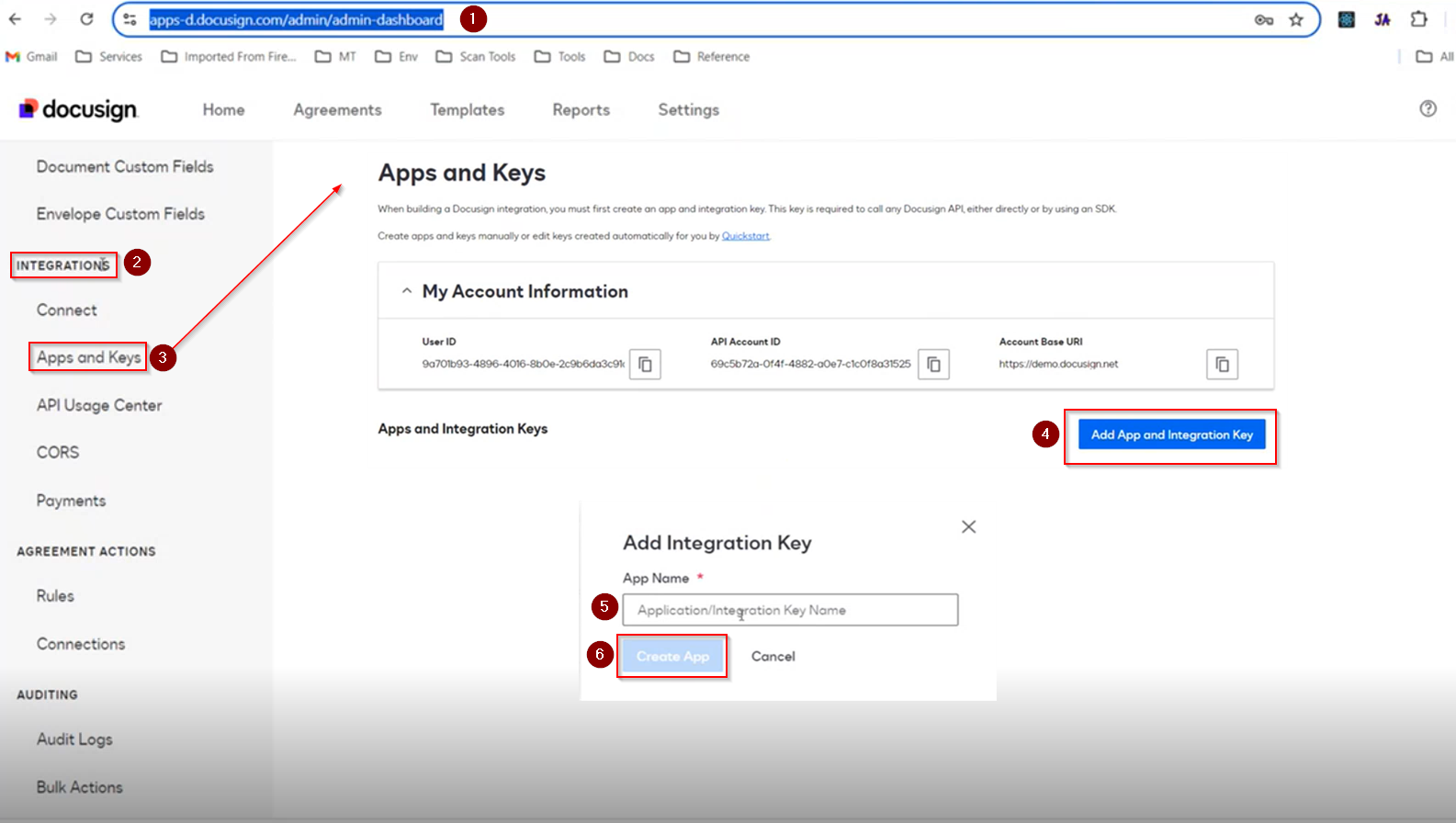Open site information icon in address bar

click(130, 19)
